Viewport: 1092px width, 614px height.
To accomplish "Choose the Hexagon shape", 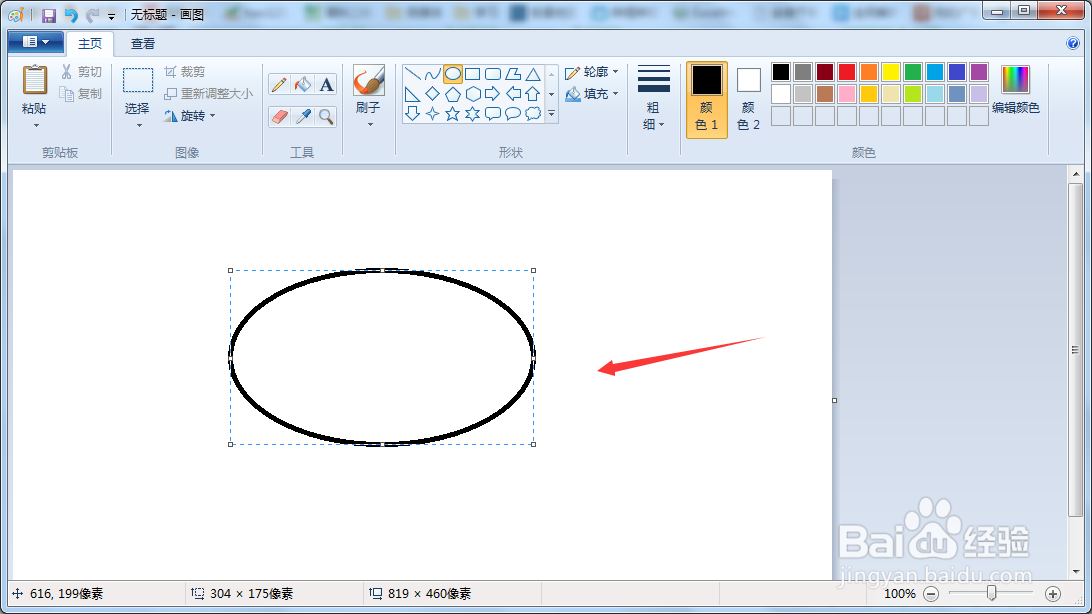I will pyautogui.click(x=473, y=94).
